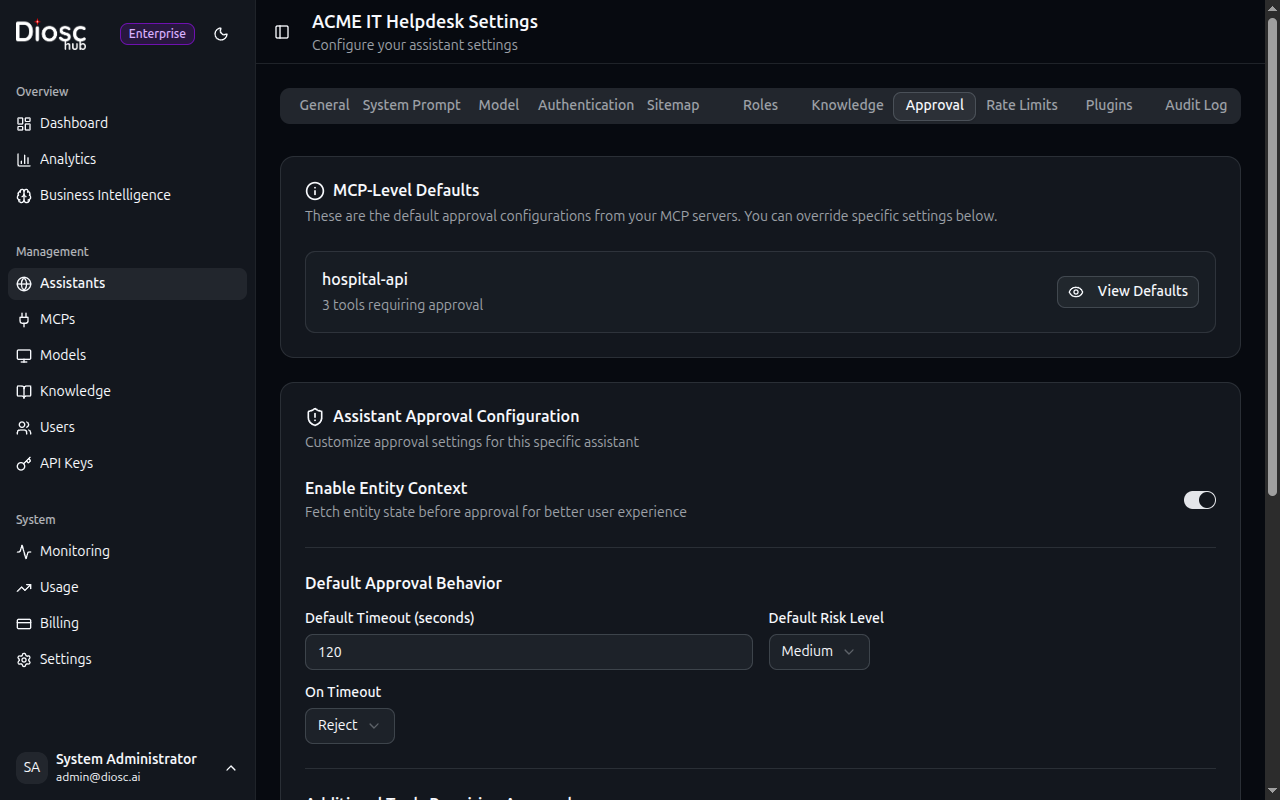Click the Settings gear icon in sidebar
Screen dimensions: 1280x800
click(x=24, y=659)
